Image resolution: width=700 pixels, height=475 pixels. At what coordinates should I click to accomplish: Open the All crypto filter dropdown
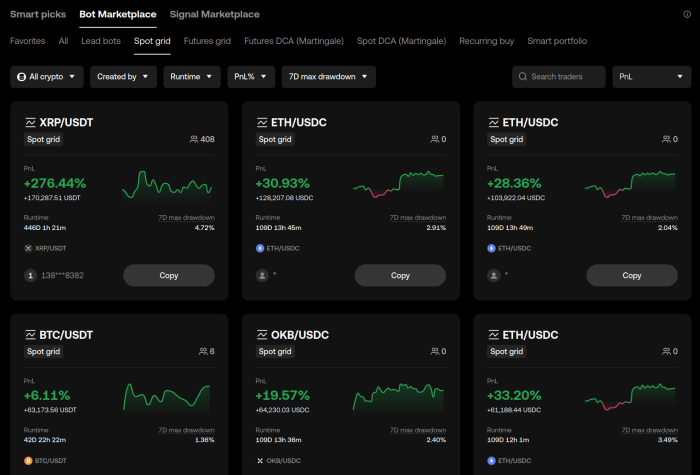pos(46,77)
